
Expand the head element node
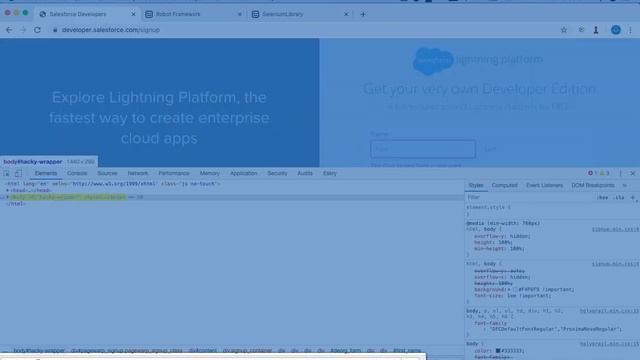click(7, 191)
